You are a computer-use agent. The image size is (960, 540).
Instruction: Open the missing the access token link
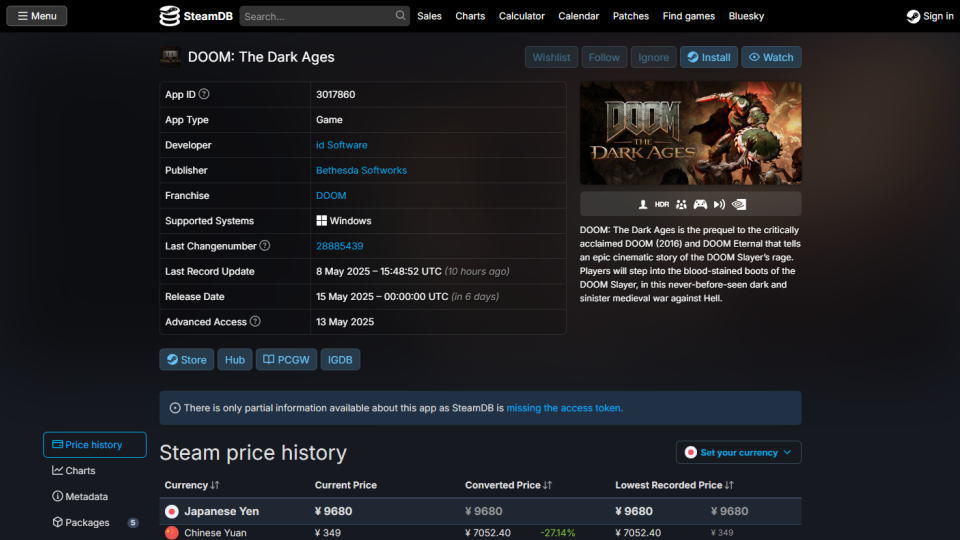pos(564,408)
